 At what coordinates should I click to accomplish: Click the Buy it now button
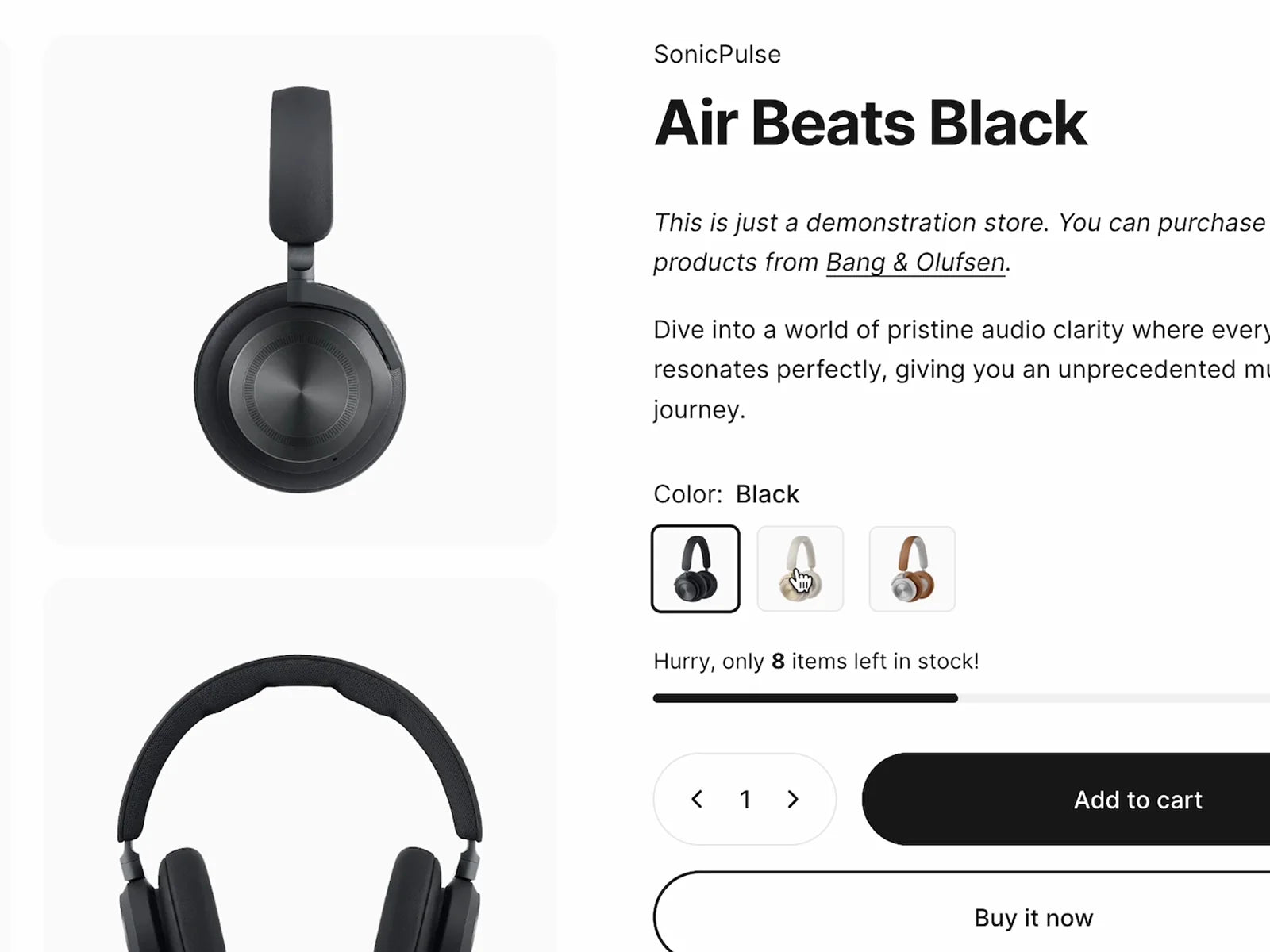(962, 912)
